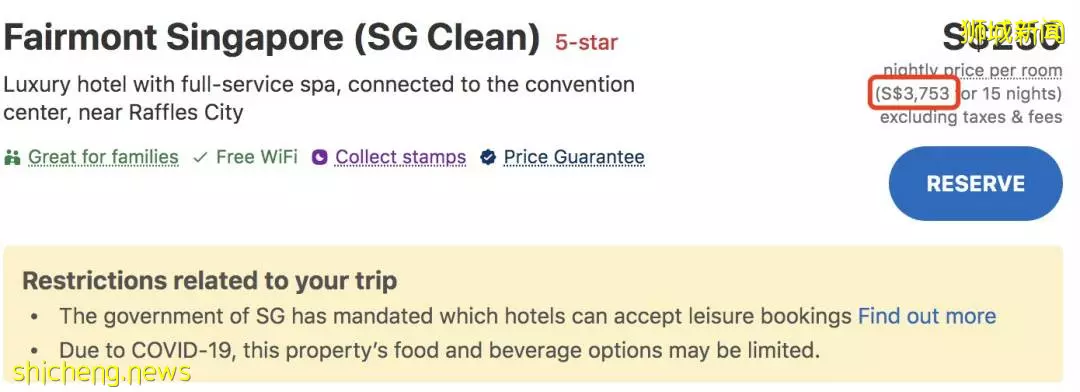Click the family icon beside Great for families
Viewport: 1080px width, 392px height.
tap(12, 158)
